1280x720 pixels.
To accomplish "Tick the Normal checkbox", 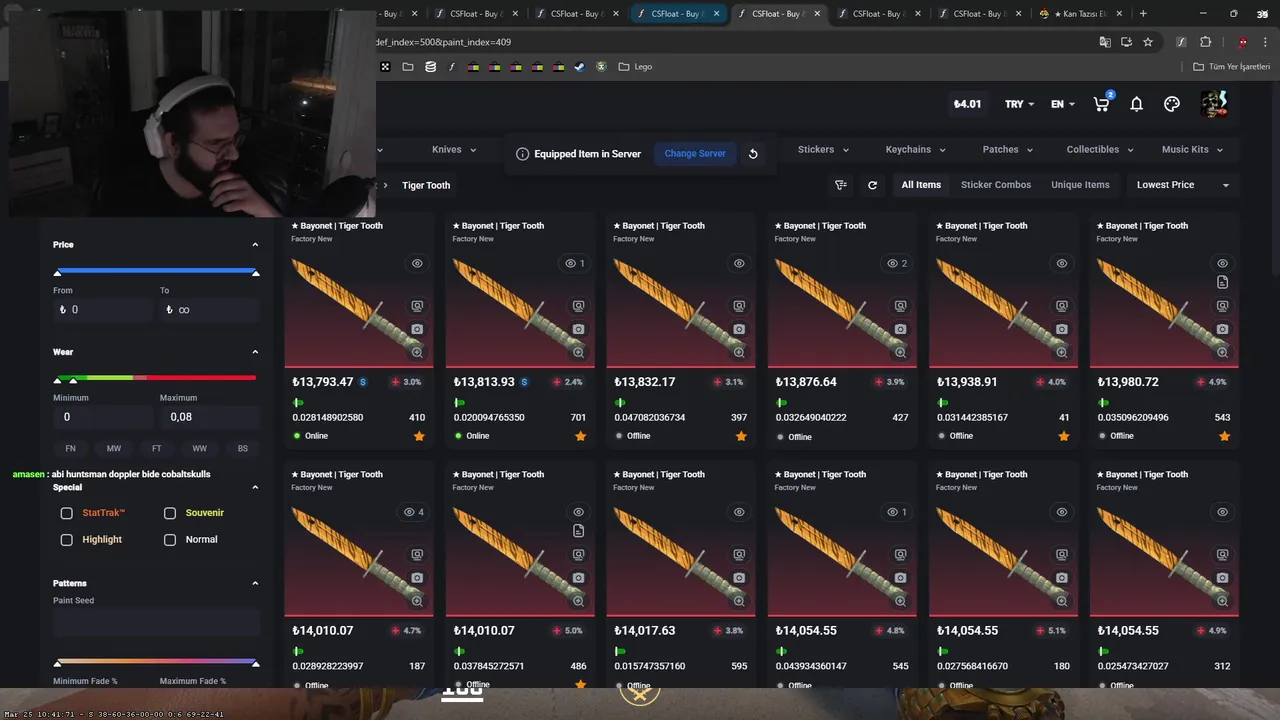I will [x=170, y=540].
